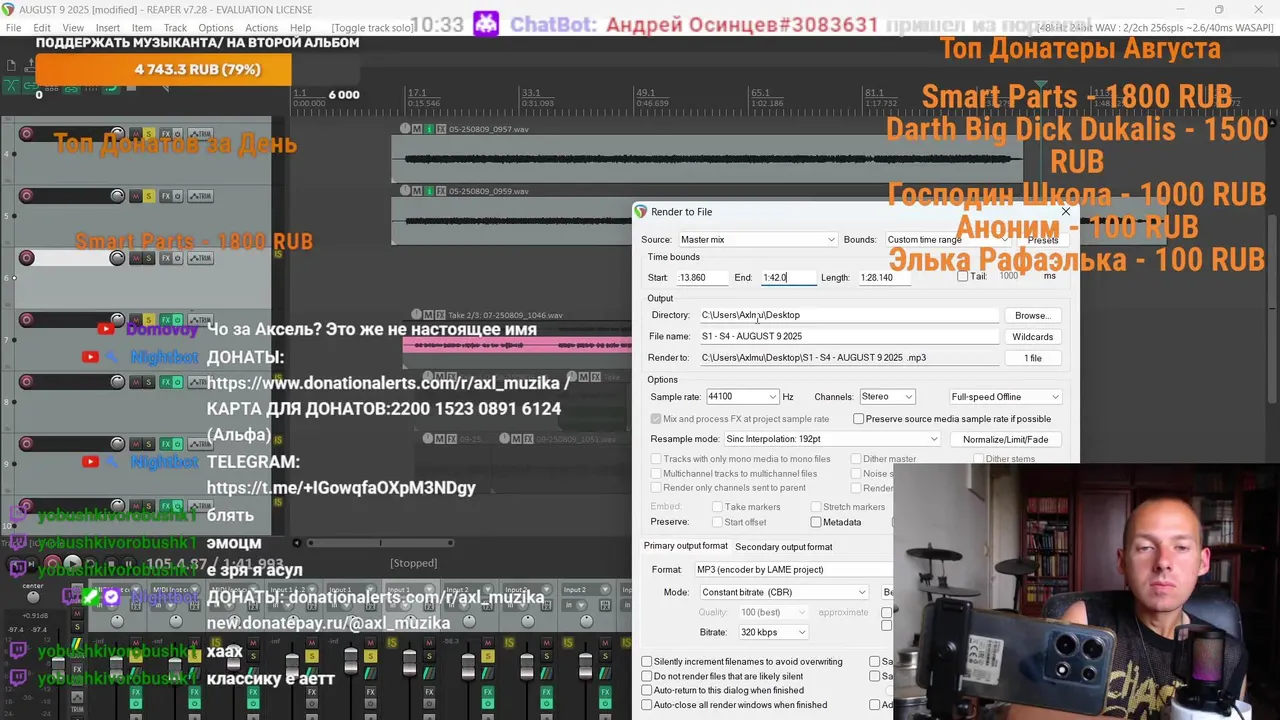The width and height of the screenshot is (1280, 720).
Task: Open the Full-speed Offline dropdown
Action: tap(1005, 397)
